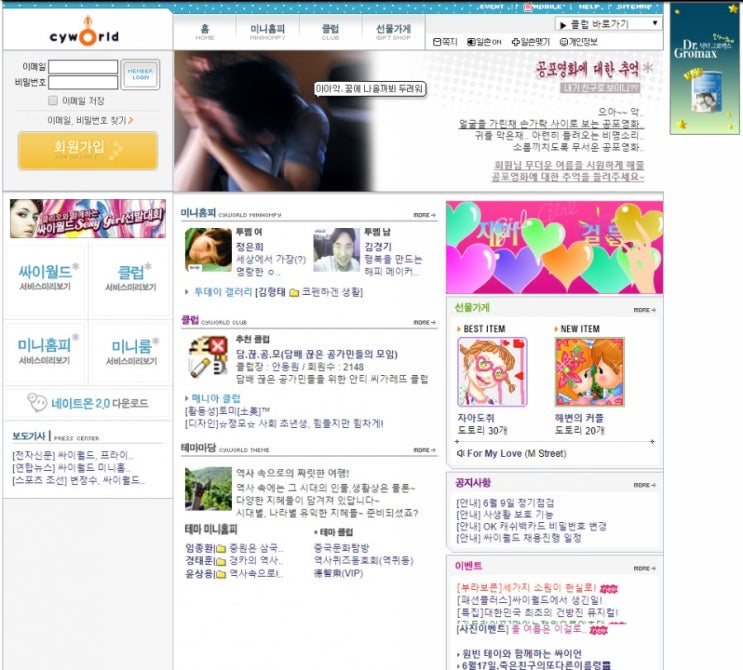
Task: Click more arrow in 클럽 section
Action: (424, 323)
